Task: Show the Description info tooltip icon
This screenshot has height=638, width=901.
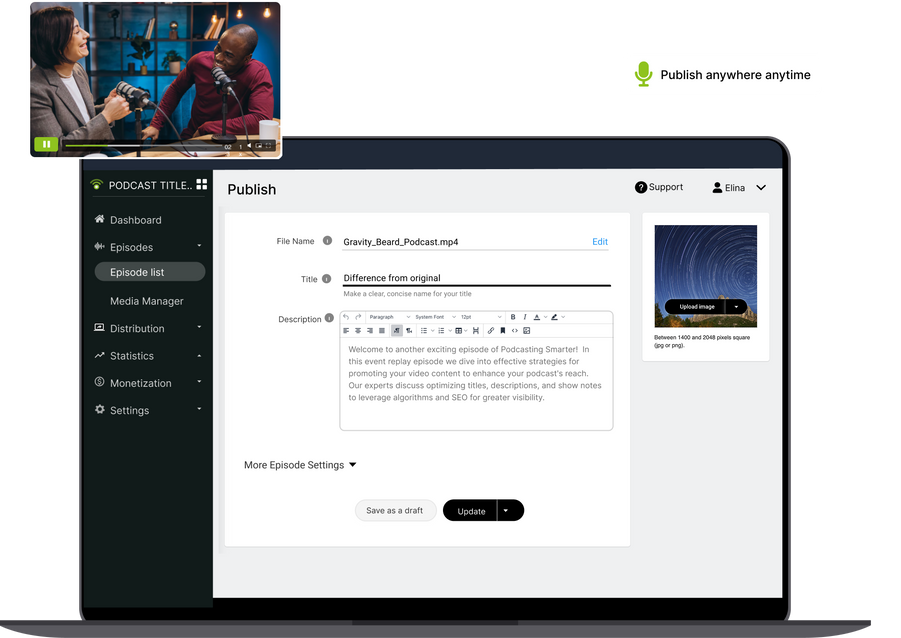Action: pos(329,318)
